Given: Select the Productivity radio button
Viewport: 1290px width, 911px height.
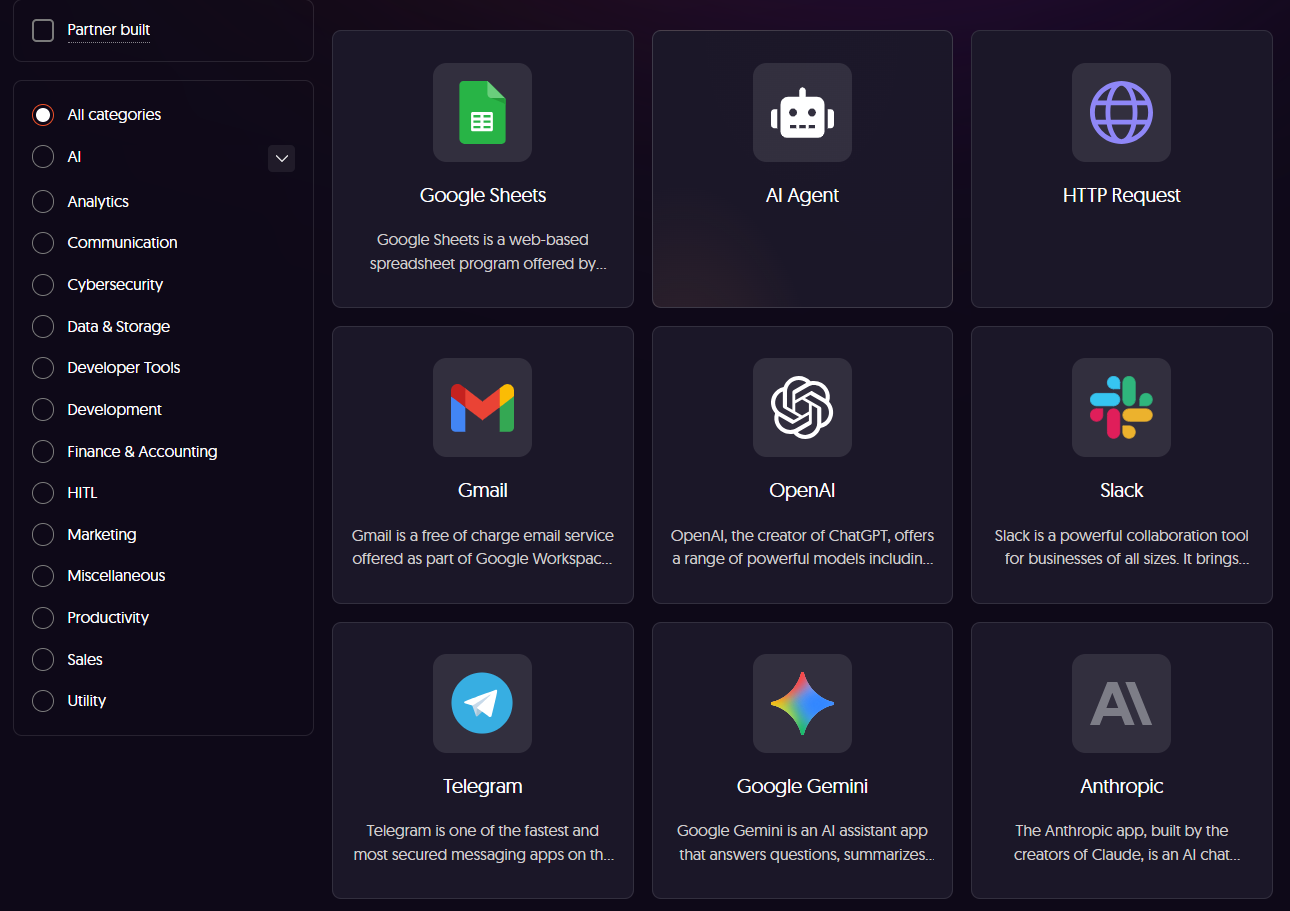Looking at the screenshot, I should [43, 618].
